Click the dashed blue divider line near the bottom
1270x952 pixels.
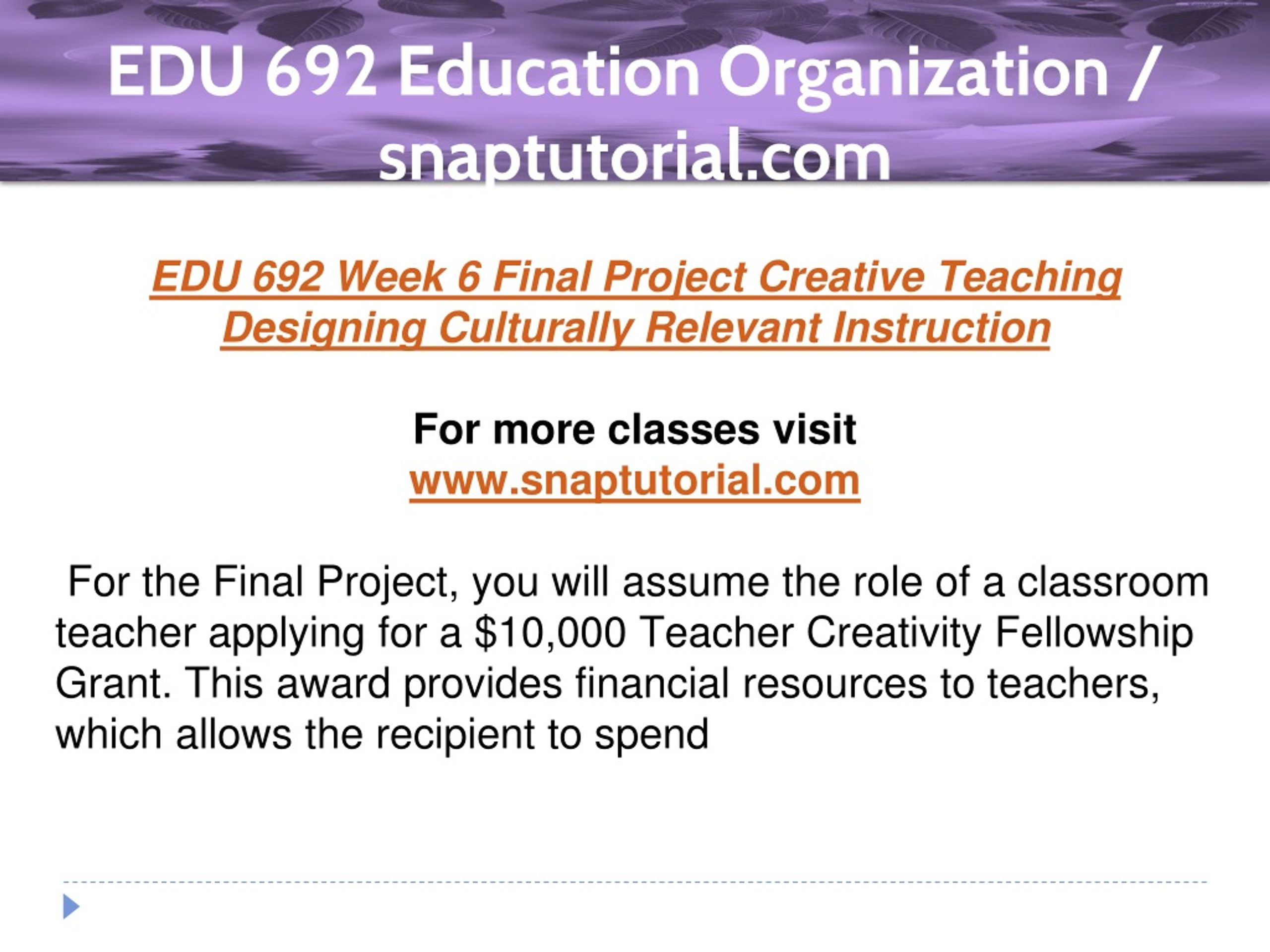point(635,882)
